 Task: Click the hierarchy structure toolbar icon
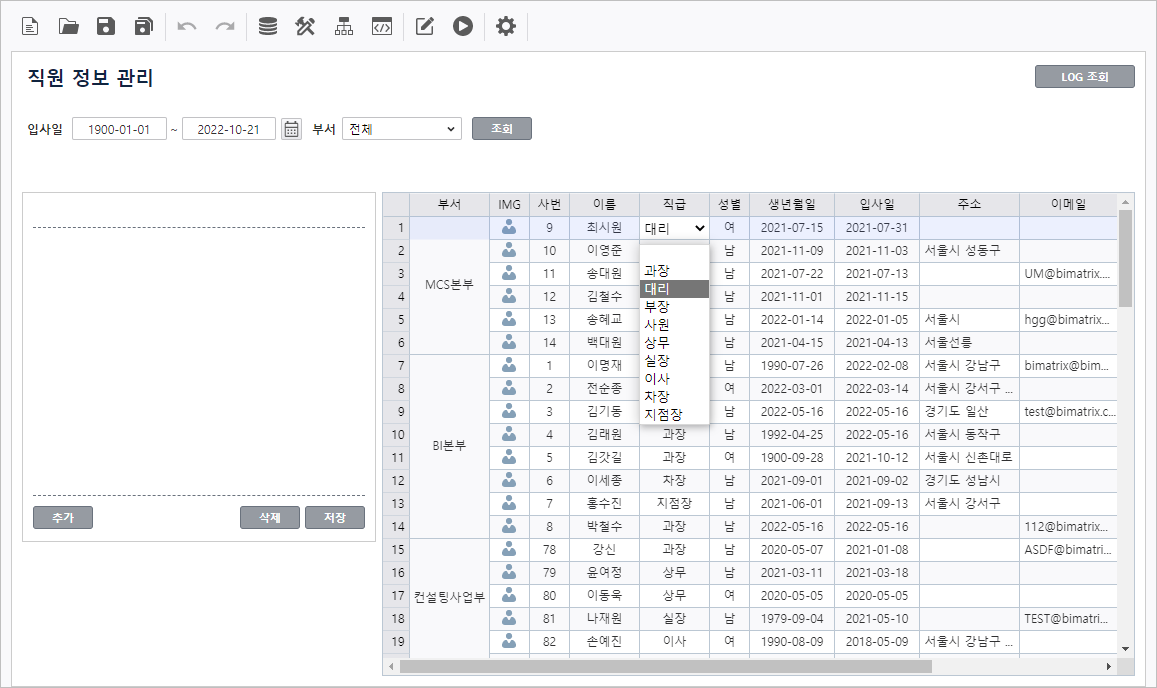(344, 27)
